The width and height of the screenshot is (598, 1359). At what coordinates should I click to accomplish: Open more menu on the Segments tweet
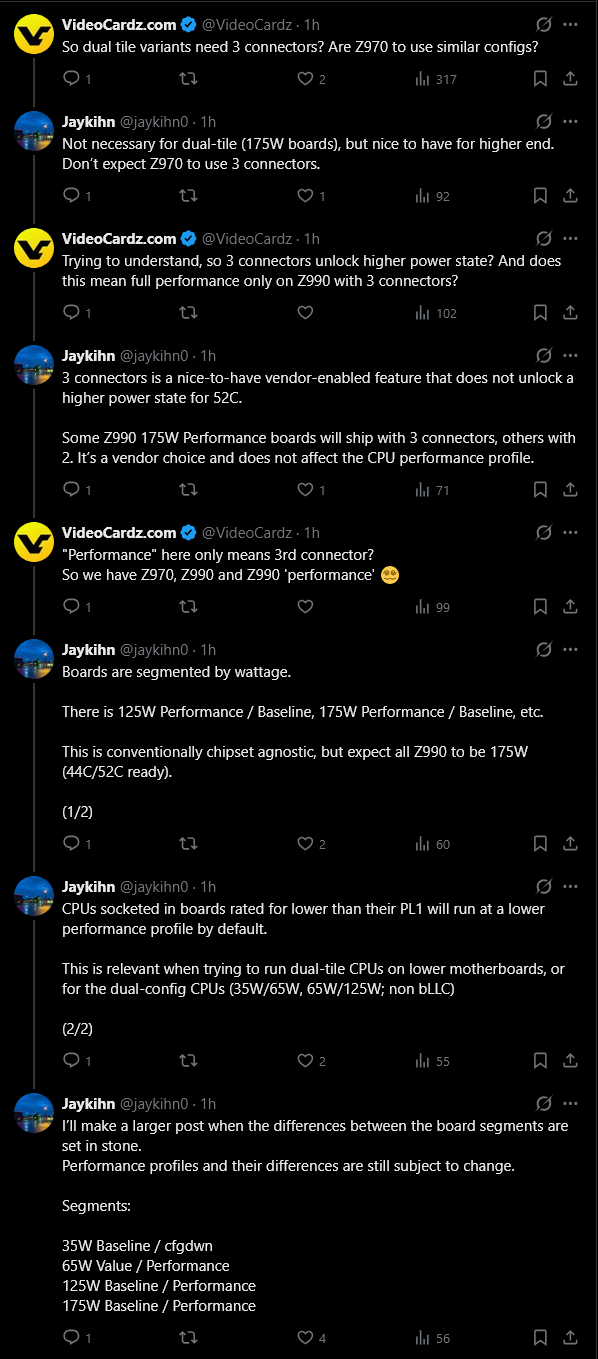coord(570,1104)
